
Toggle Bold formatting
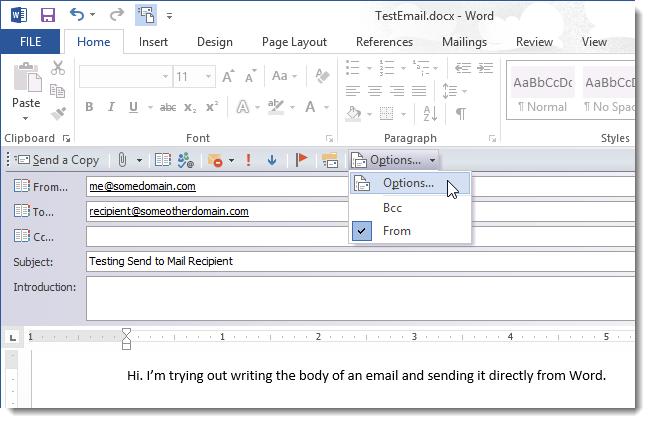(x=89, y=107)
